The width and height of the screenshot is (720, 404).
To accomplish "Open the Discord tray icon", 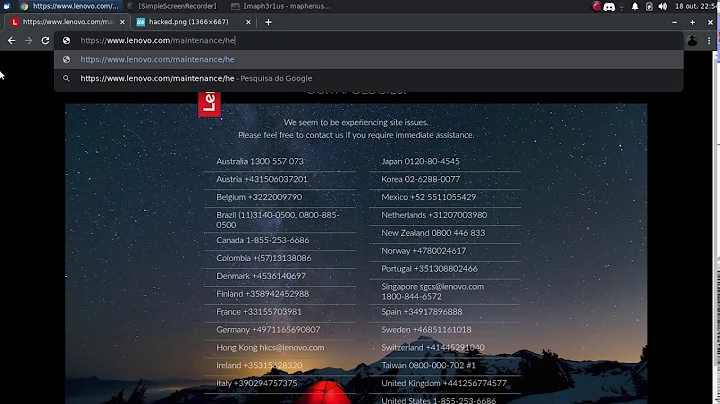I will coord(609,6).
